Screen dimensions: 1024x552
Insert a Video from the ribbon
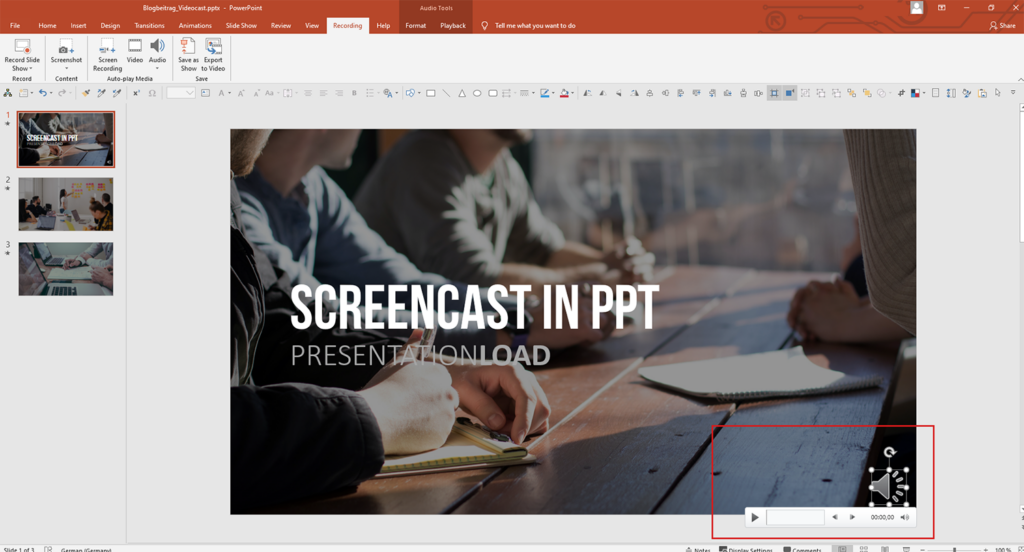pyautogui.click(x=134, y=47)
